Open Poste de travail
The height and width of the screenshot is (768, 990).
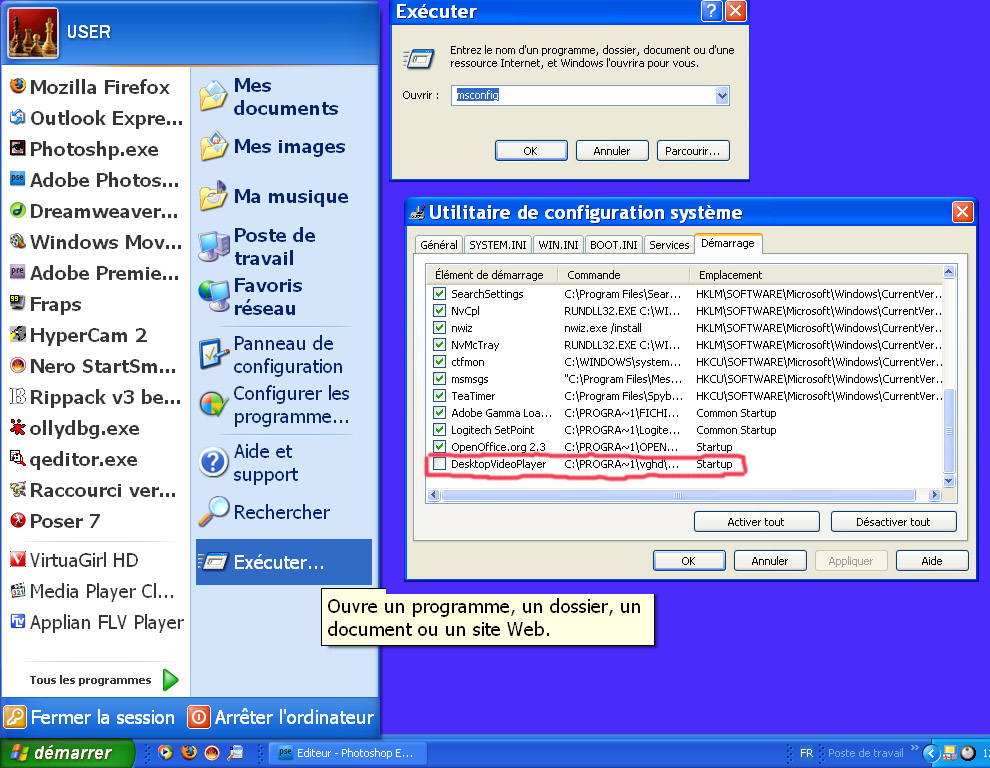point(258,246)
